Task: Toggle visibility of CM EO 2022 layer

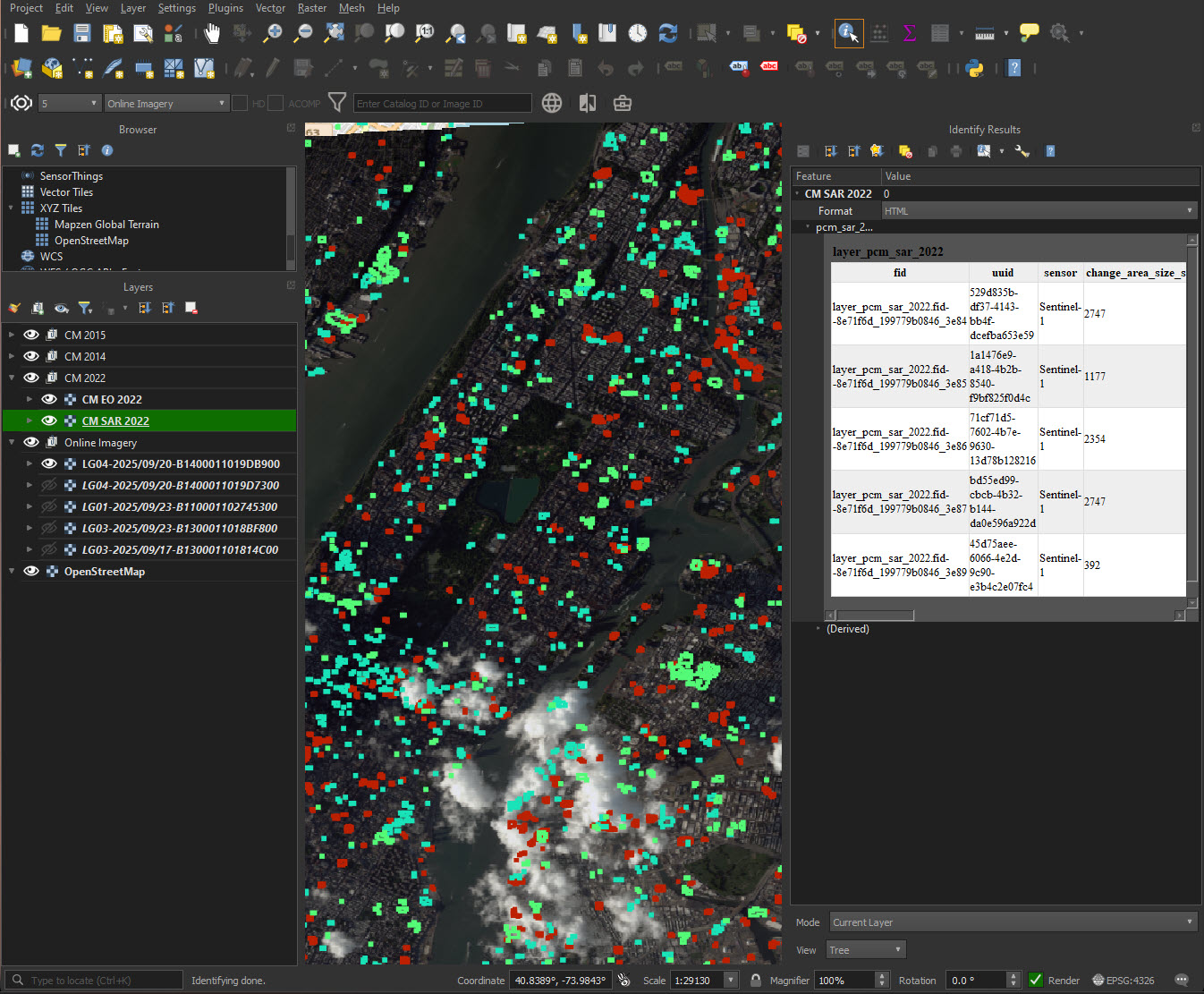Action: pos(49,399)
